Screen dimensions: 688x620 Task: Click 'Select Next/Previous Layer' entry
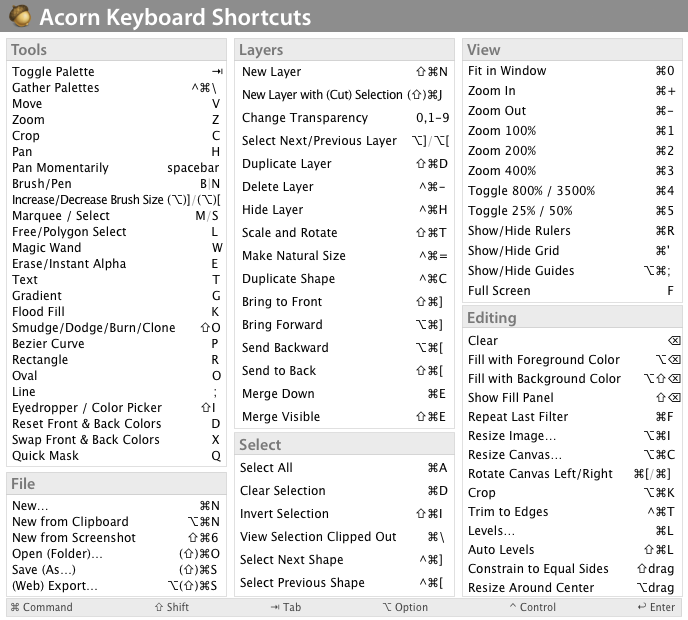coord(344,140)
